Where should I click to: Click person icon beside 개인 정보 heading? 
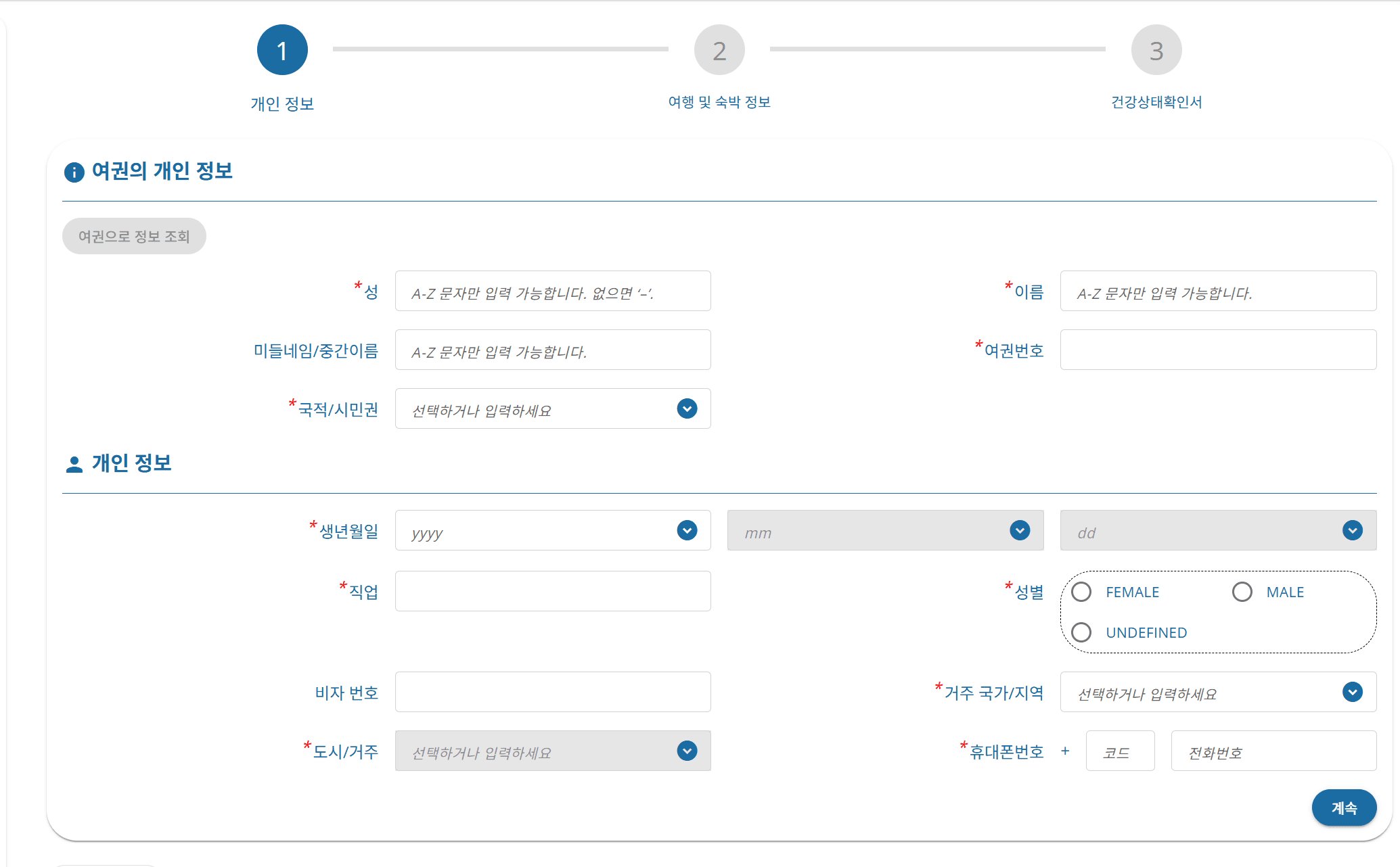(x=74, y=465)
